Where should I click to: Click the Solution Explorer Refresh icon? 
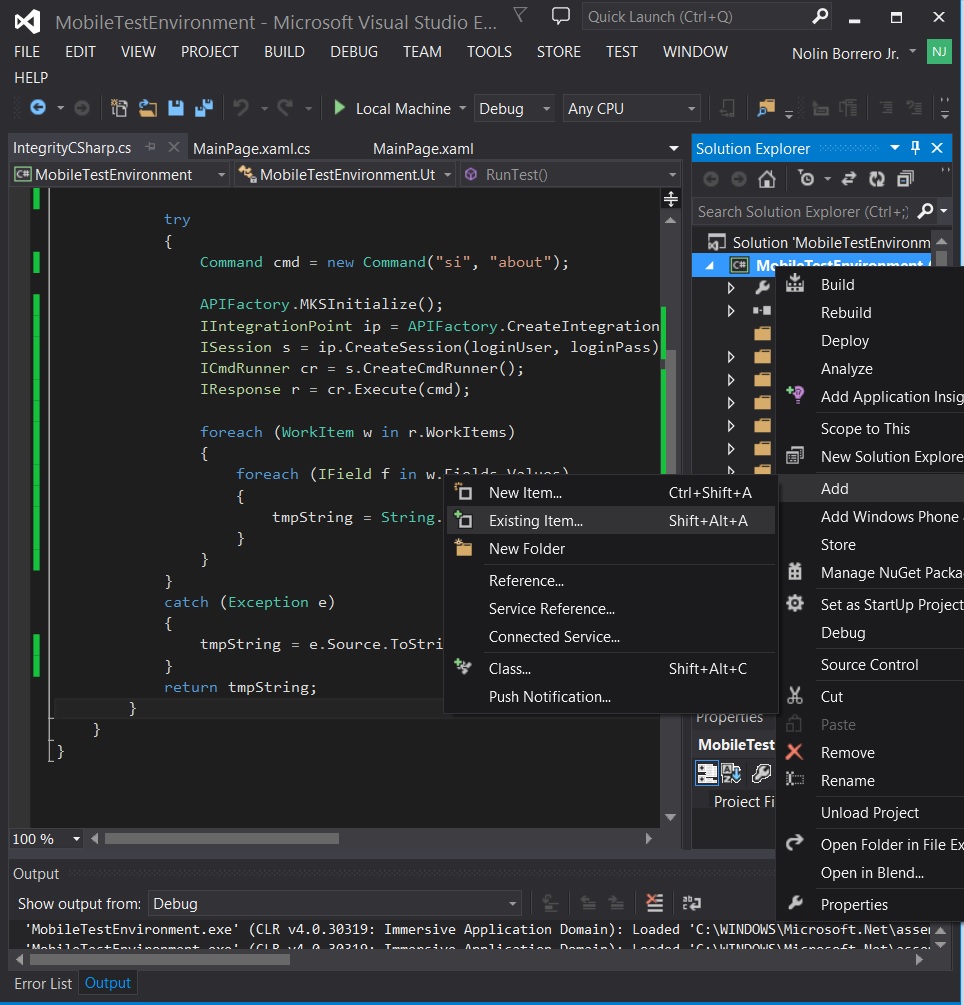[x=877, y=179]
